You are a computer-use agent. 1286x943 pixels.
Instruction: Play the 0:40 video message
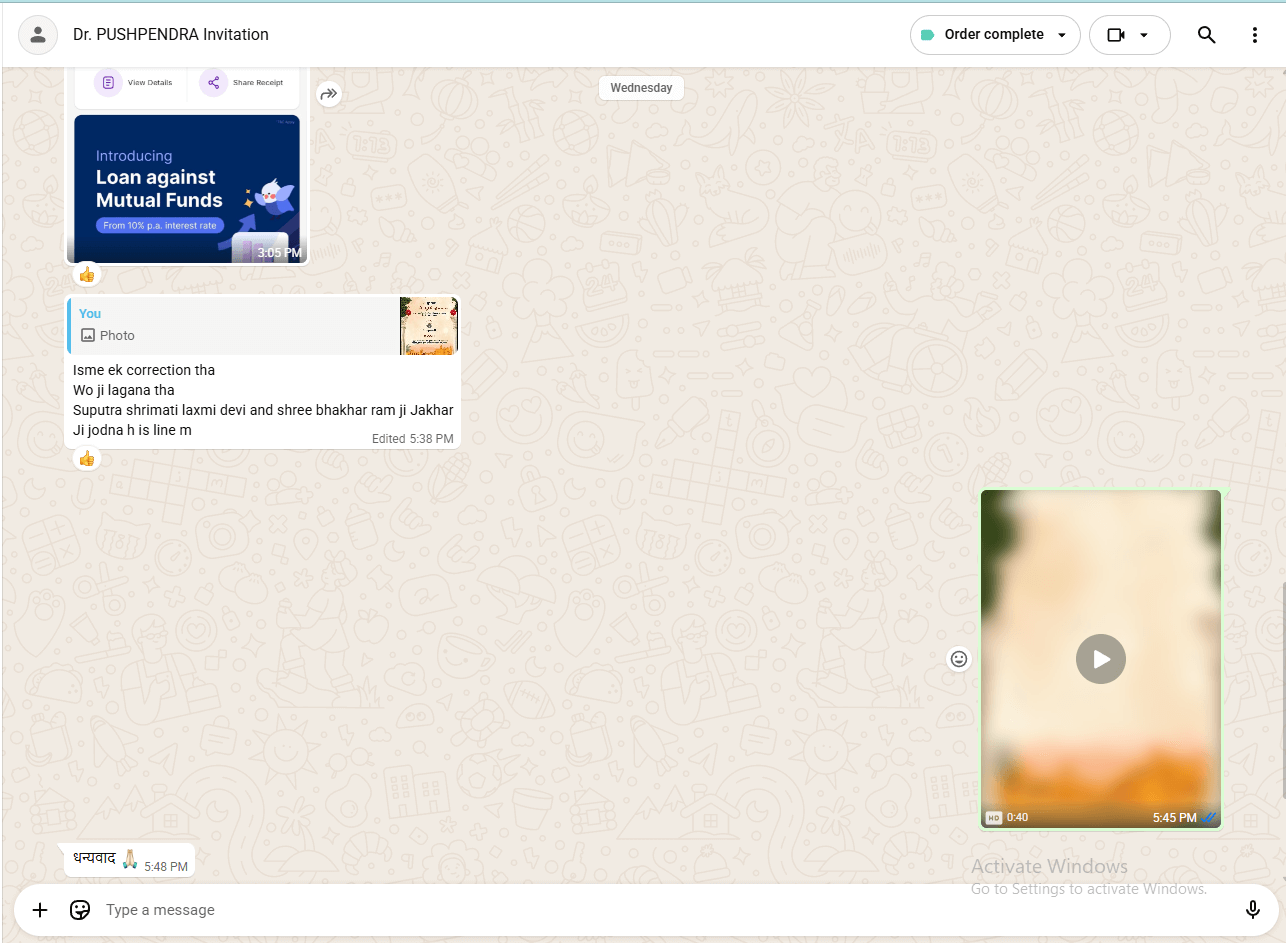(x=1100, y=659)
